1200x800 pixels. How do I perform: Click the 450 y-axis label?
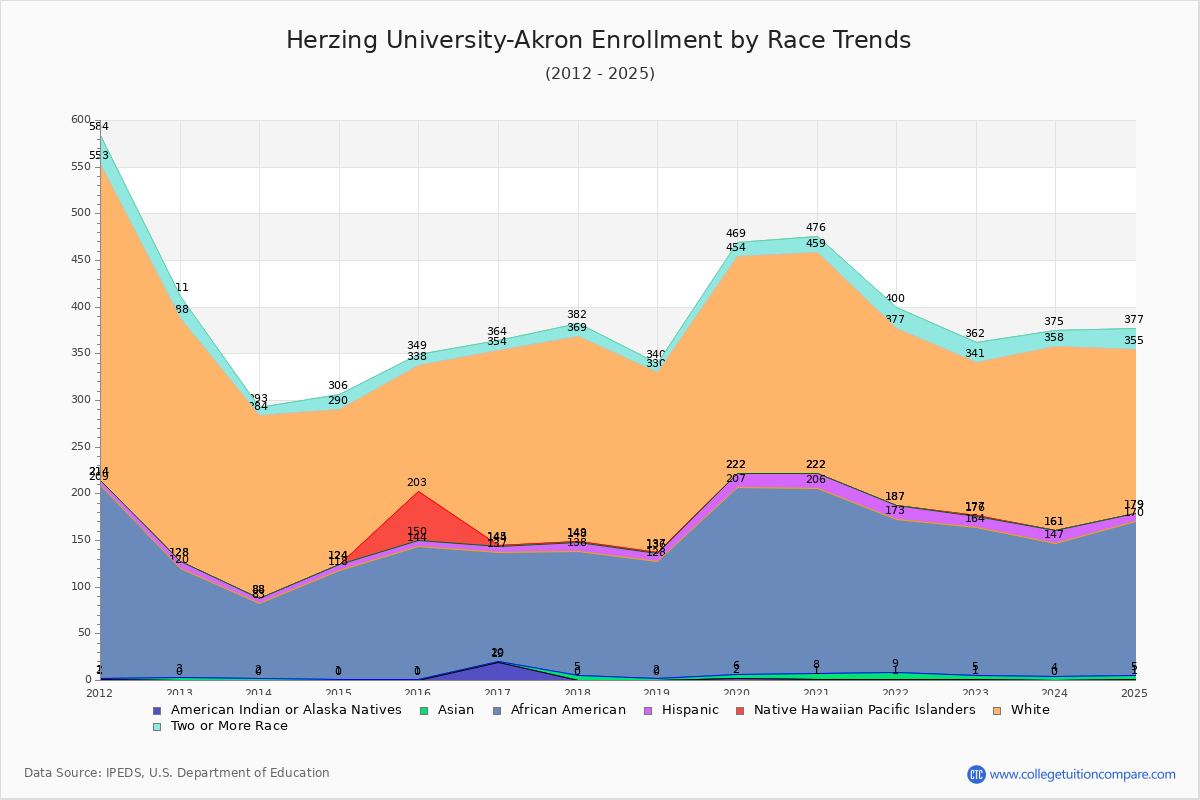[80, 260]
